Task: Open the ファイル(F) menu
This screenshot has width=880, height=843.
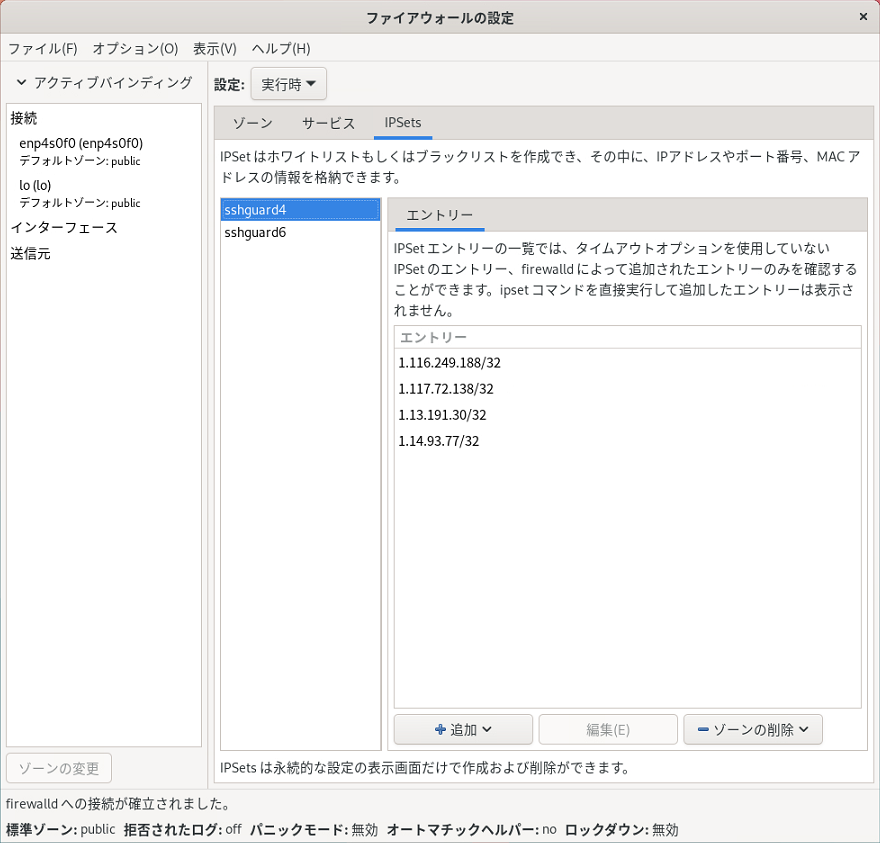Action: pos(42,48)
